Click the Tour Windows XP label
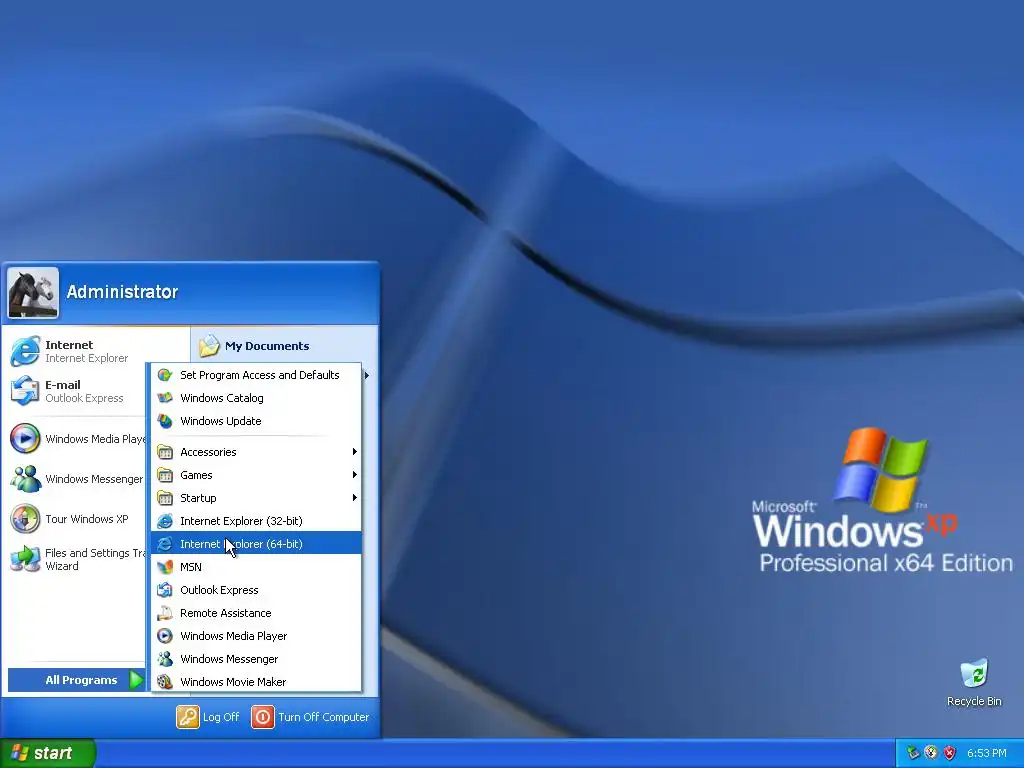 tap(87, 519)
